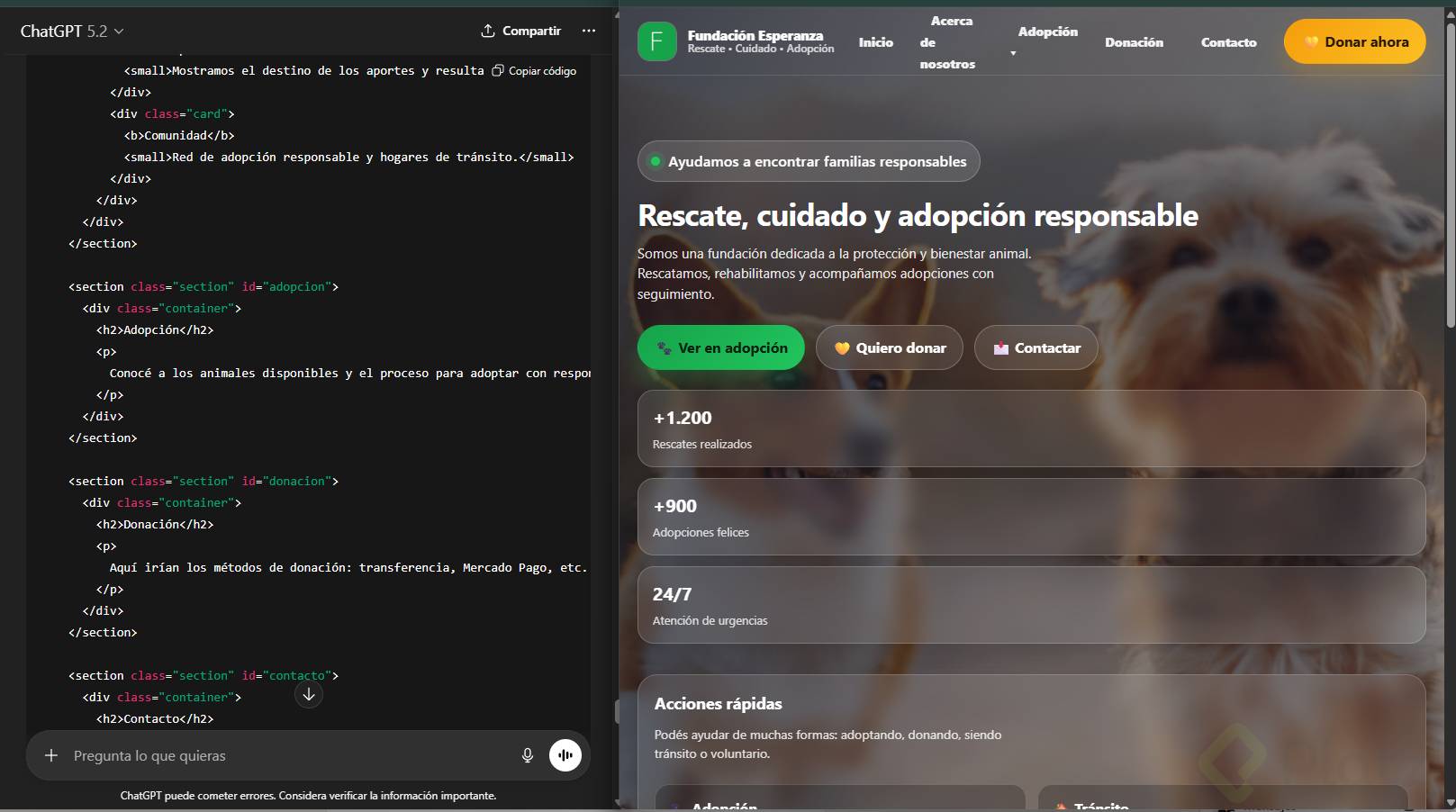Open the ChatGPT 5.2 model selector
The width and height of the screenshot is (1456, 812).
tap(72, 31)
